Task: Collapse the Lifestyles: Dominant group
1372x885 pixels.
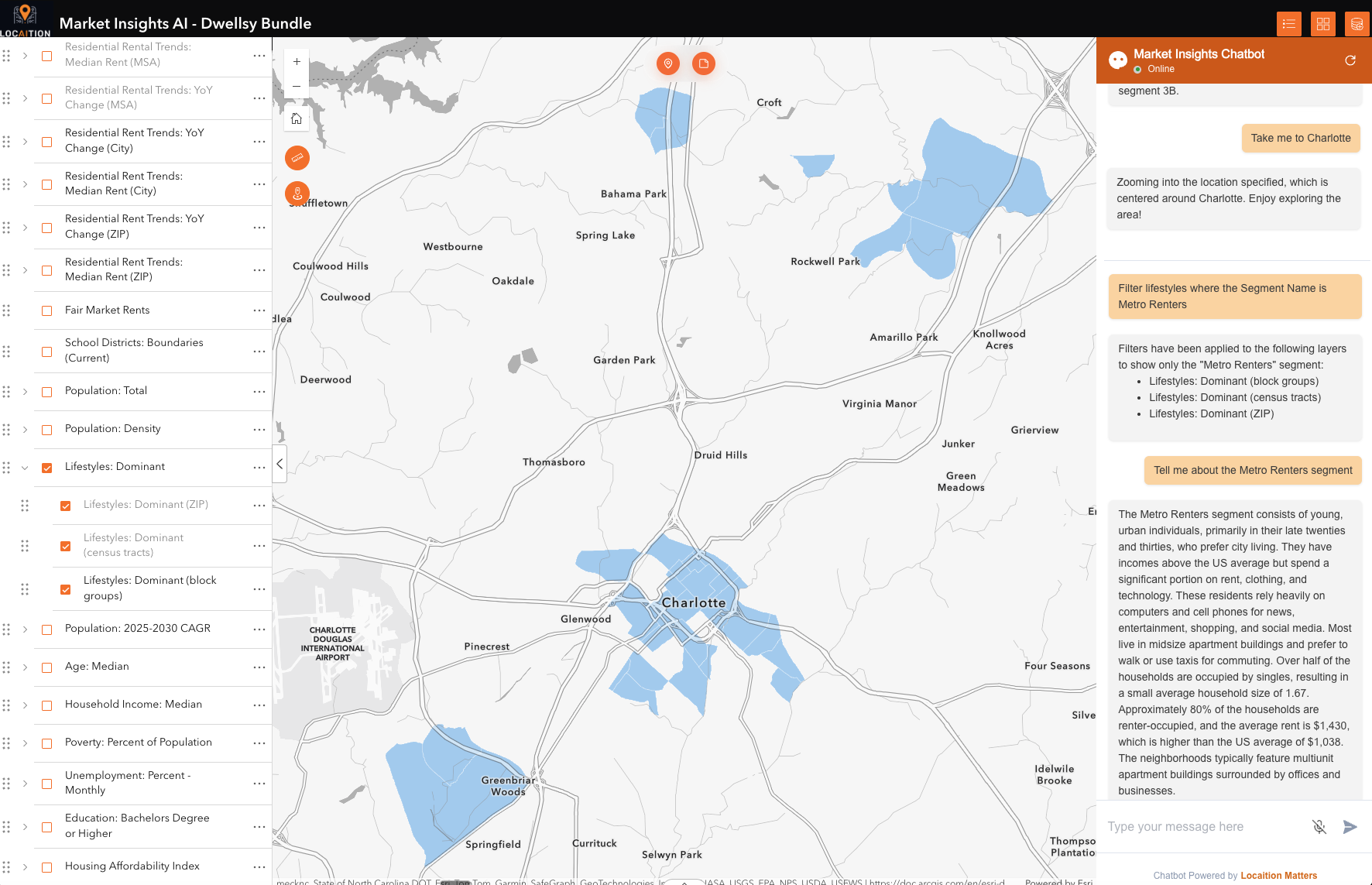Action: (25, 468)
